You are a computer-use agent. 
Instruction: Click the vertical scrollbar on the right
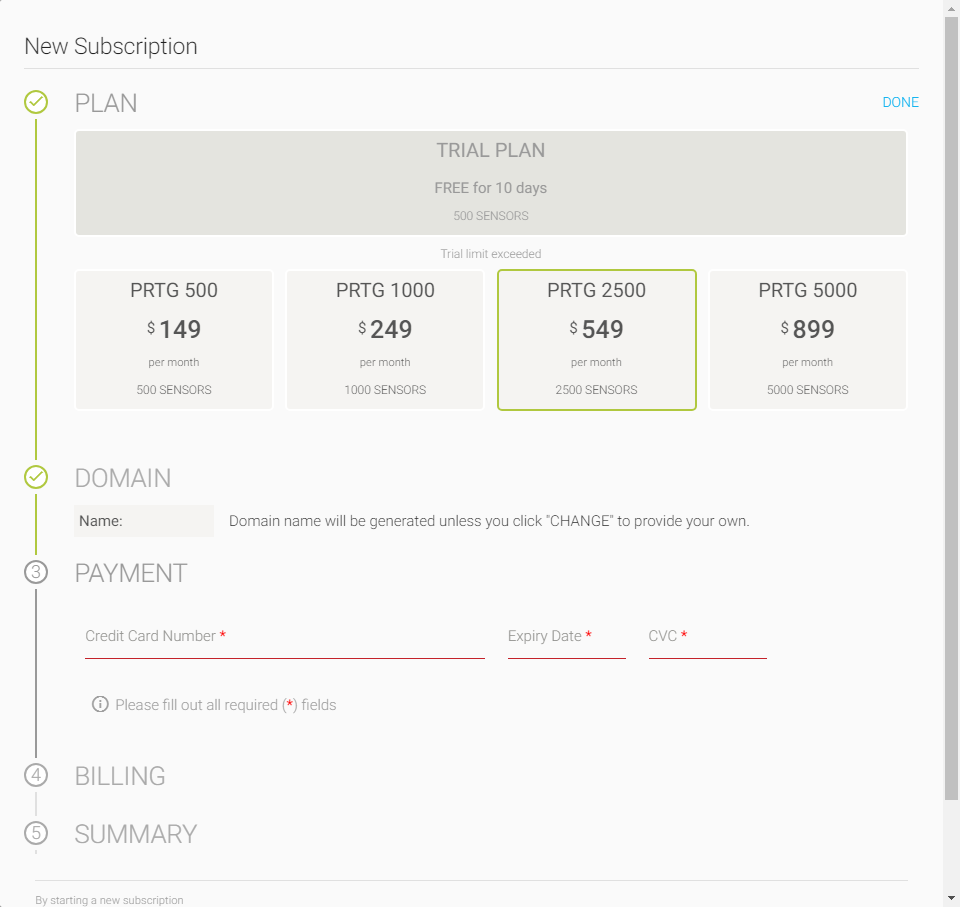tap(951, 400)
